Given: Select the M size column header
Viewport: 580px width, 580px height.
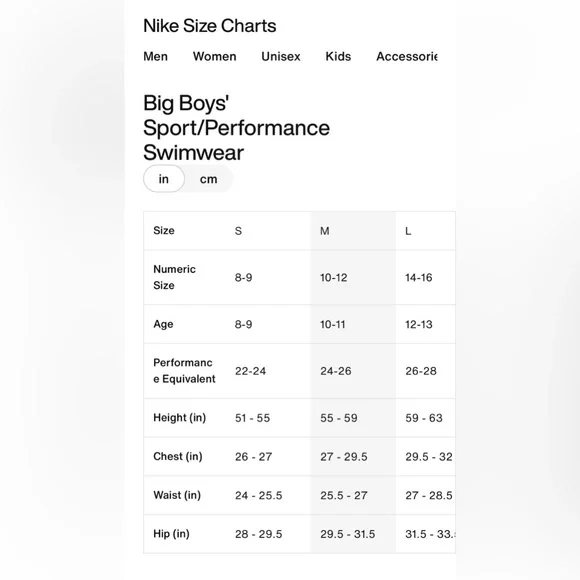Looking at the screenshot, I should 324,231.
